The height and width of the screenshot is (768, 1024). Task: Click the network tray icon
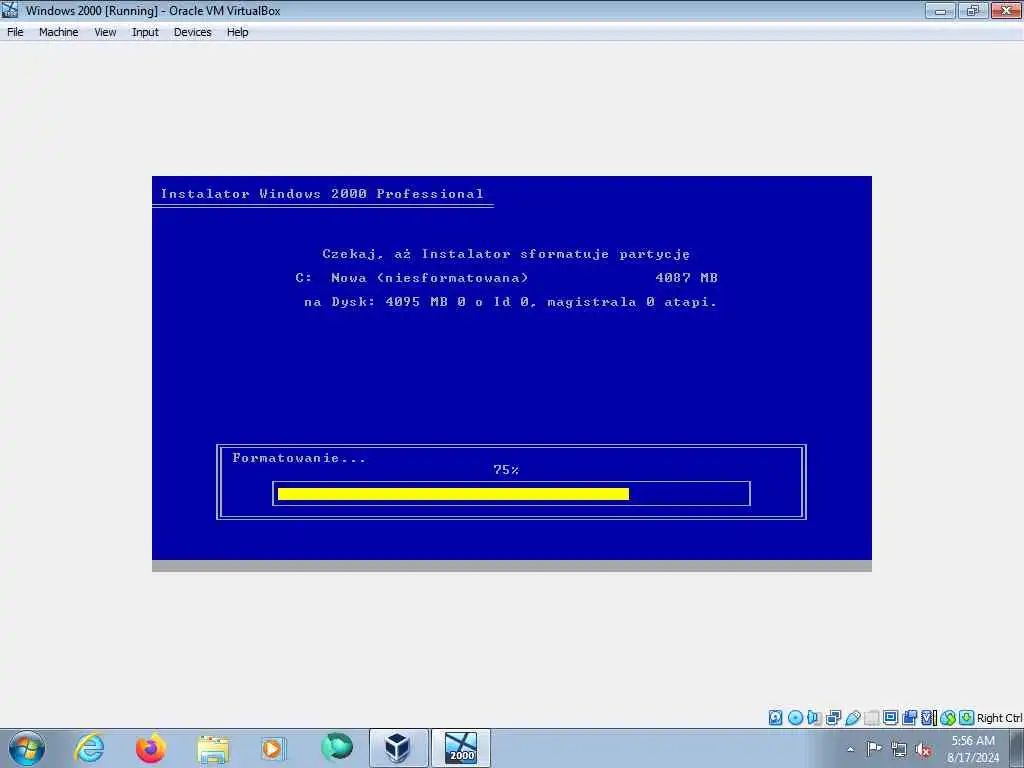tap(899, 749)
